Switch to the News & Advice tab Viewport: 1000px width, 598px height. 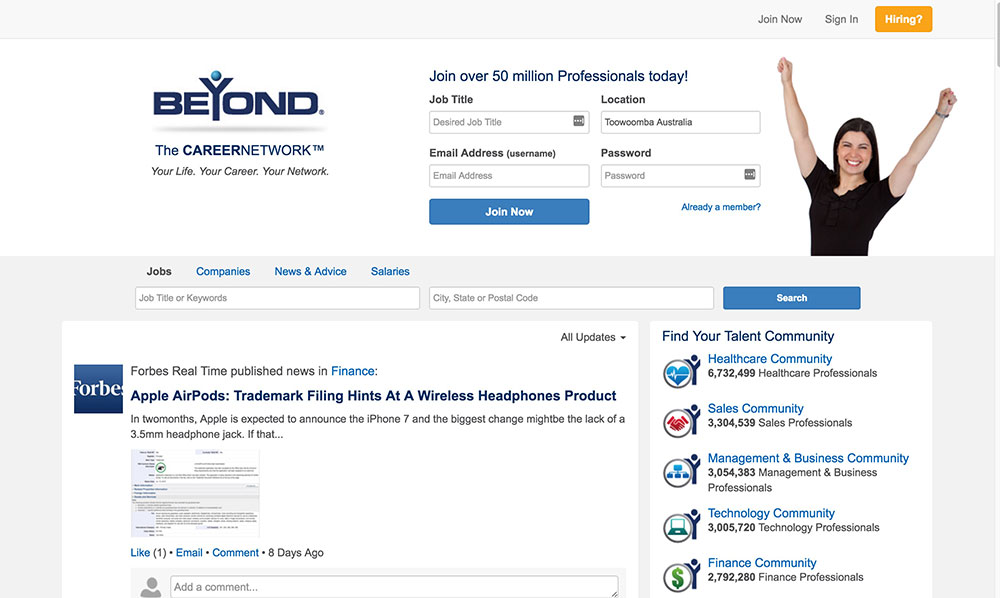coord(311,272)
